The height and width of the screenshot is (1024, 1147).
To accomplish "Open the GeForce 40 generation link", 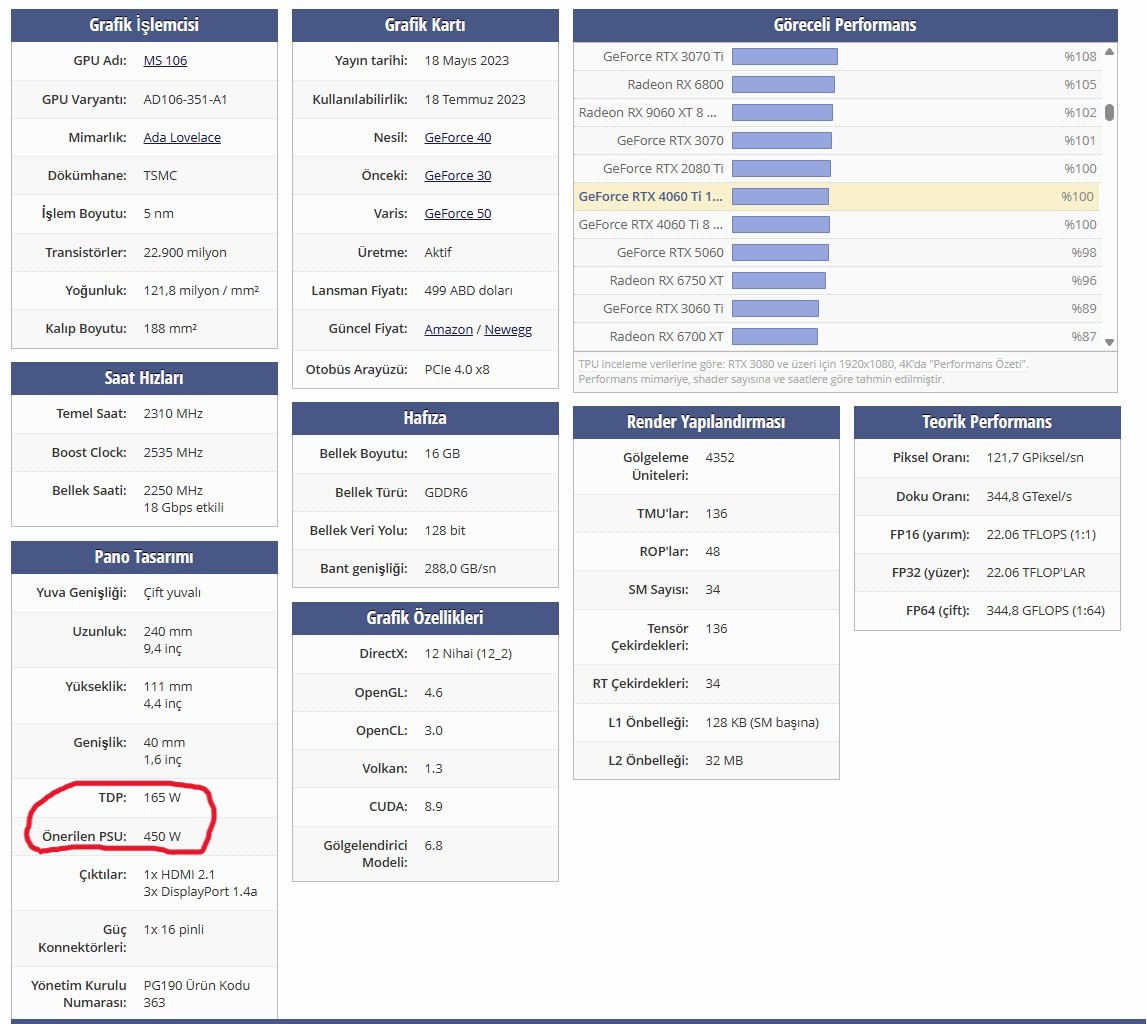I will coord(458,138).
